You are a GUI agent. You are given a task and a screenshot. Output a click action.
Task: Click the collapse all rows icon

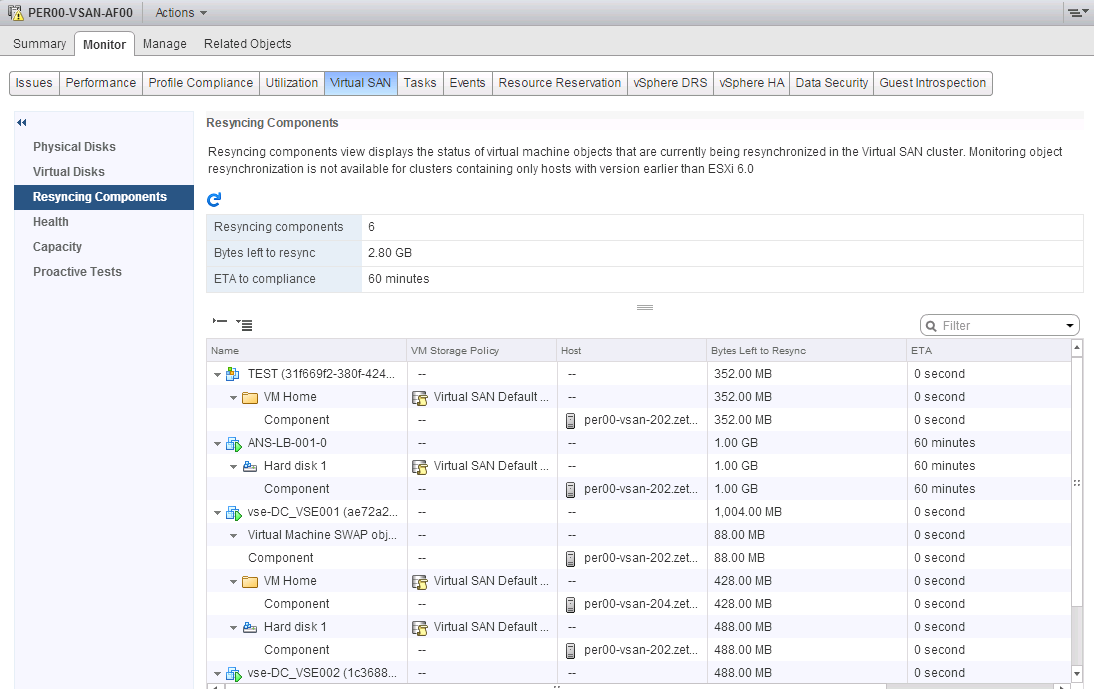click(x=220, y=321)
